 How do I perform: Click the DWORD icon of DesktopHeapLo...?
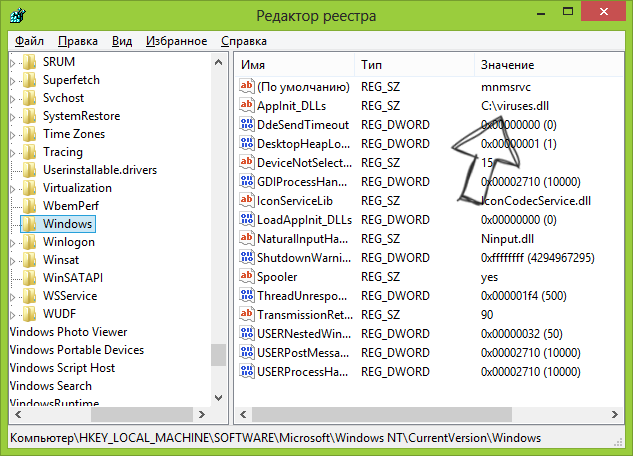[x=247, y=143]
